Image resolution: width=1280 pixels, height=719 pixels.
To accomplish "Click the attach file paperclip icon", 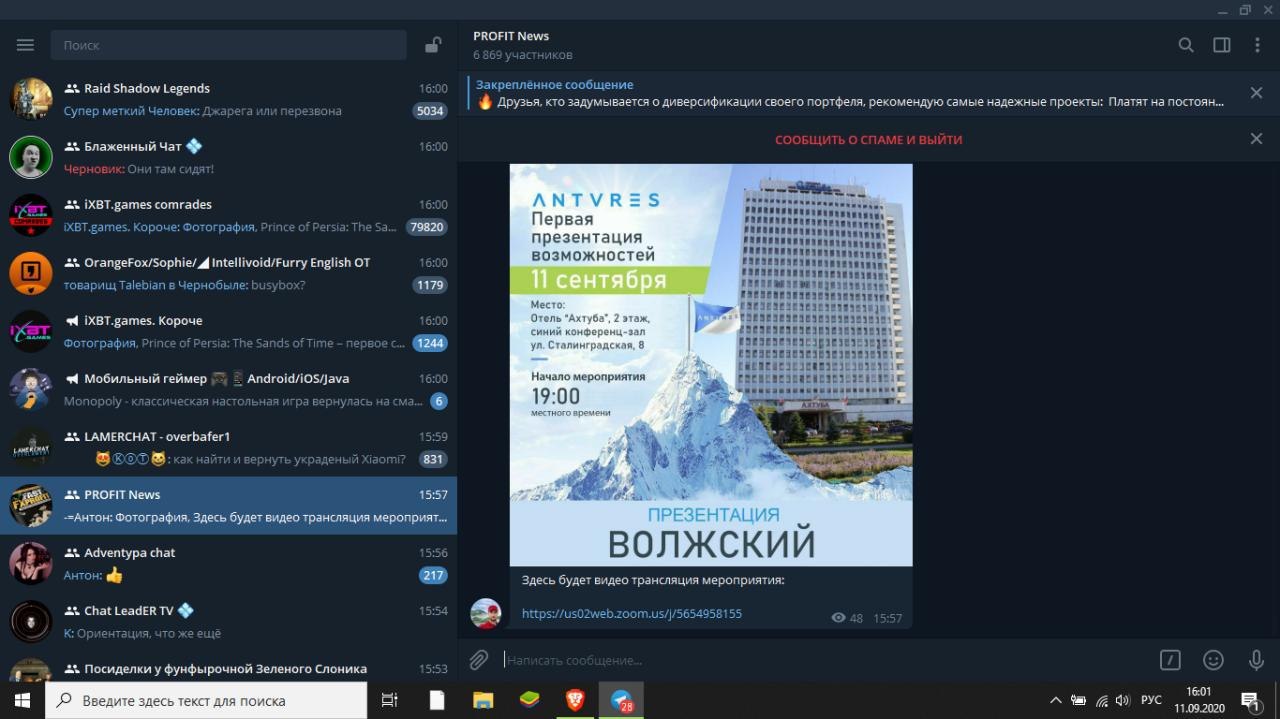I will click(479, 660).
